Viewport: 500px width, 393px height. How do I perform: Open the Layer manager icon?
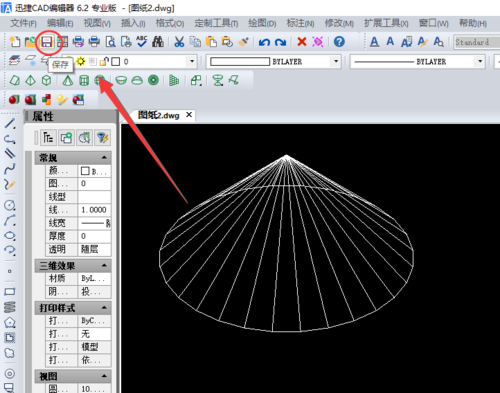[14, 61]
